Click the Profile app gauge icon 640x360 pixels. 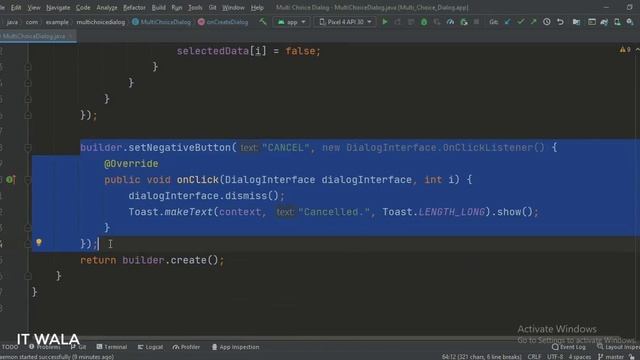click(450, 22)
